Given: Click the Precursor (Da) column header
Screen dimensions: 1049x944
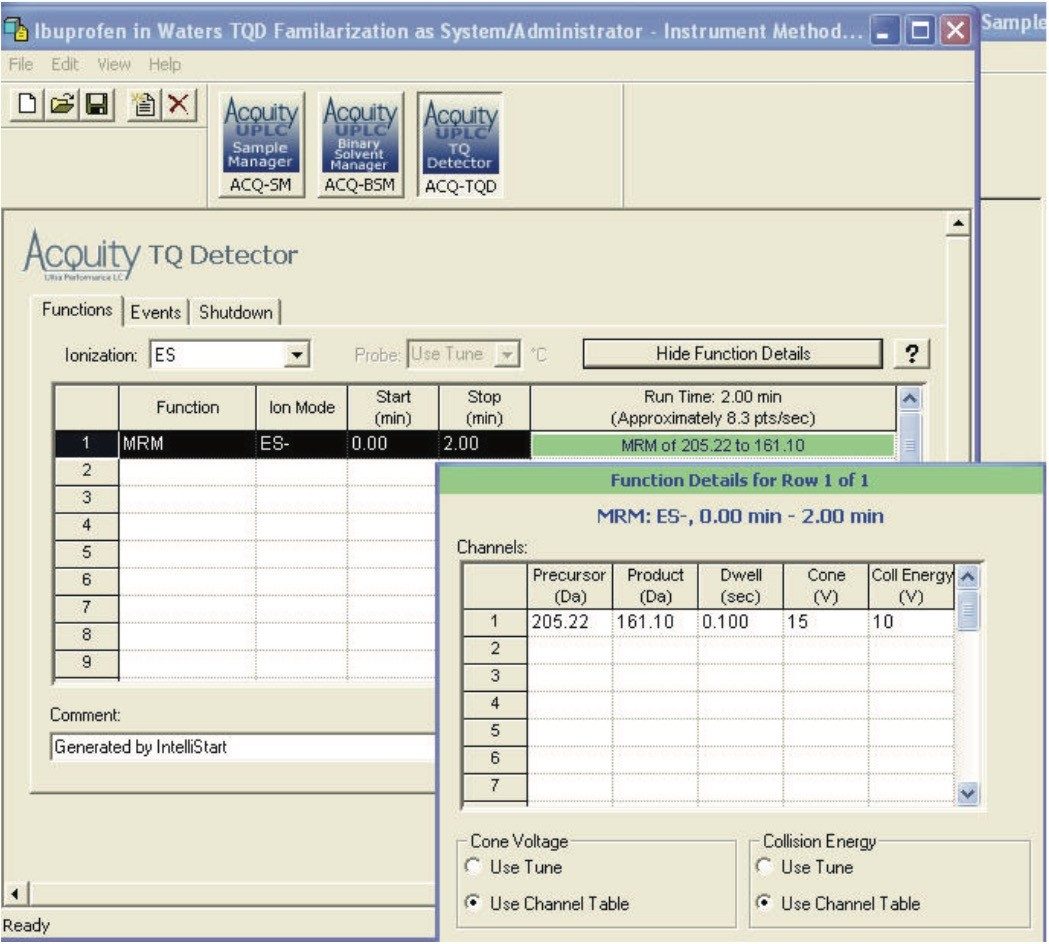Looking at the screenshot, I should pyautogui.click(x=570, y=585).
